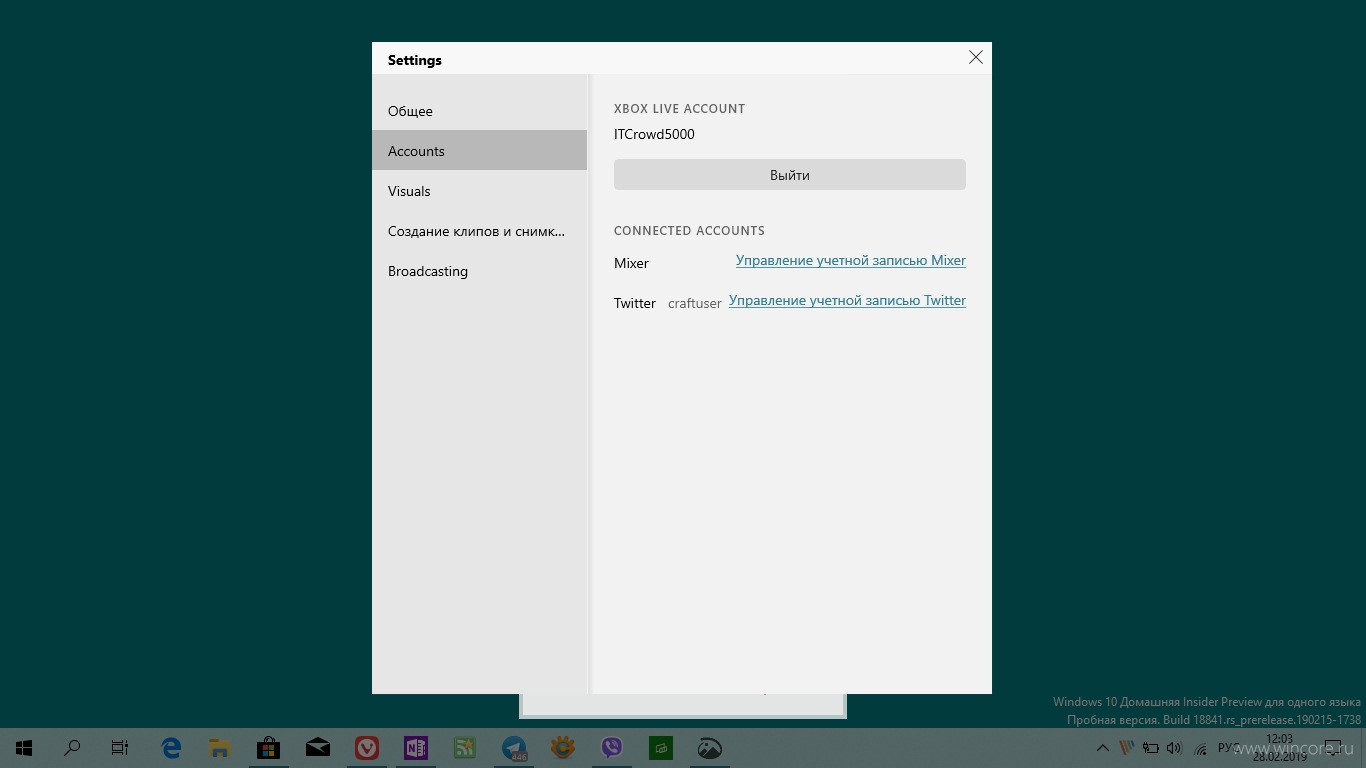Open Task View on taskbar
This screenshot has width=1366, height=768.
pos(120,748)
